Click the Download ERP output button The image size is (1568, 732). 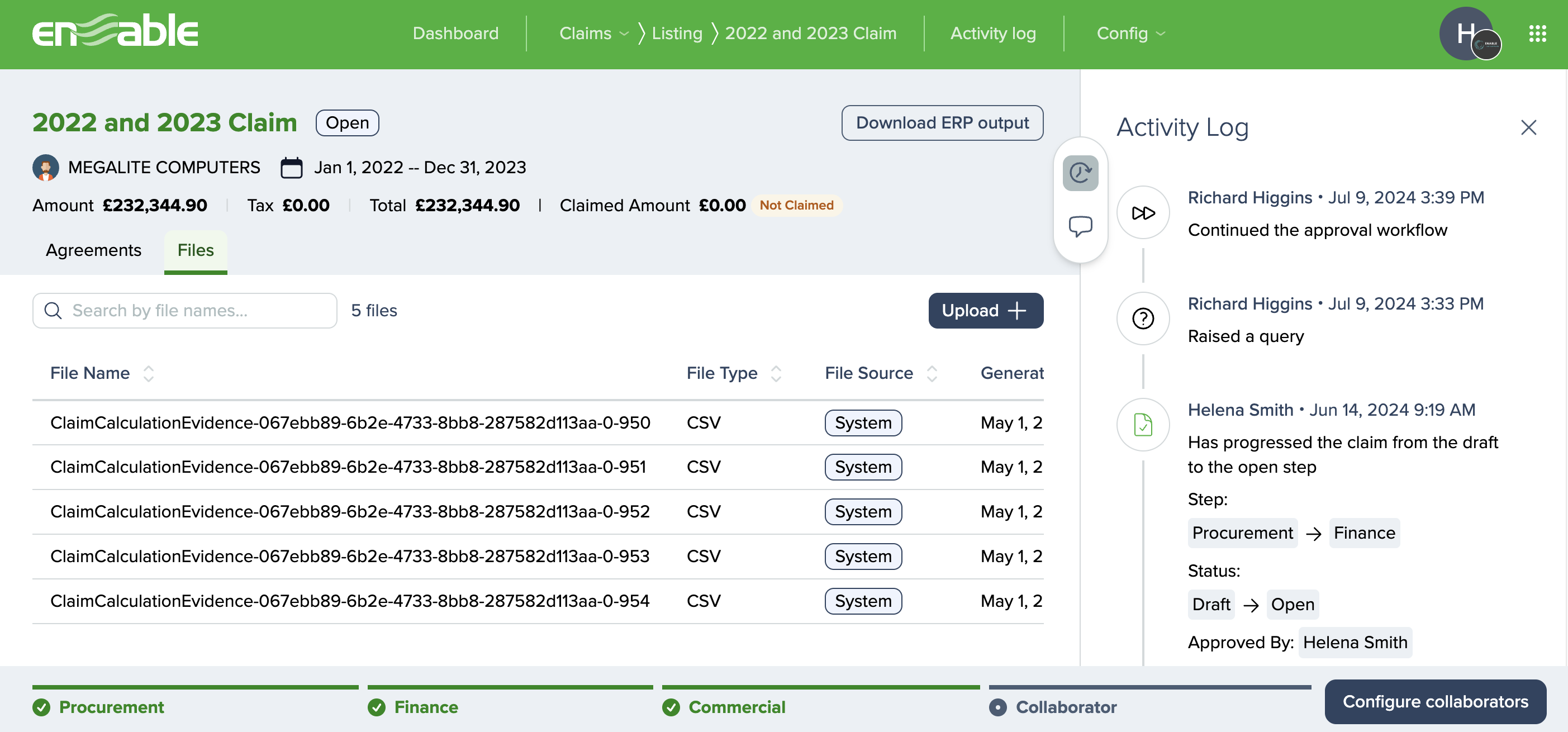point(942,123)
